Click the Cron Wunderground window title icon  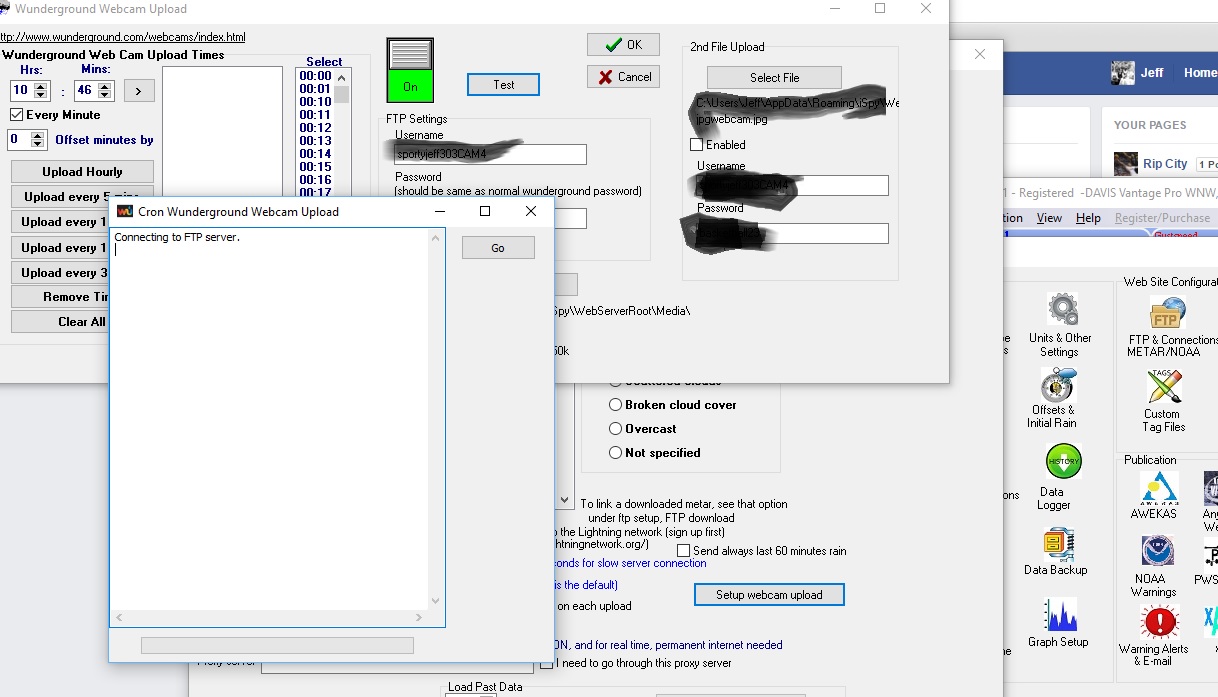coord(125,212)
